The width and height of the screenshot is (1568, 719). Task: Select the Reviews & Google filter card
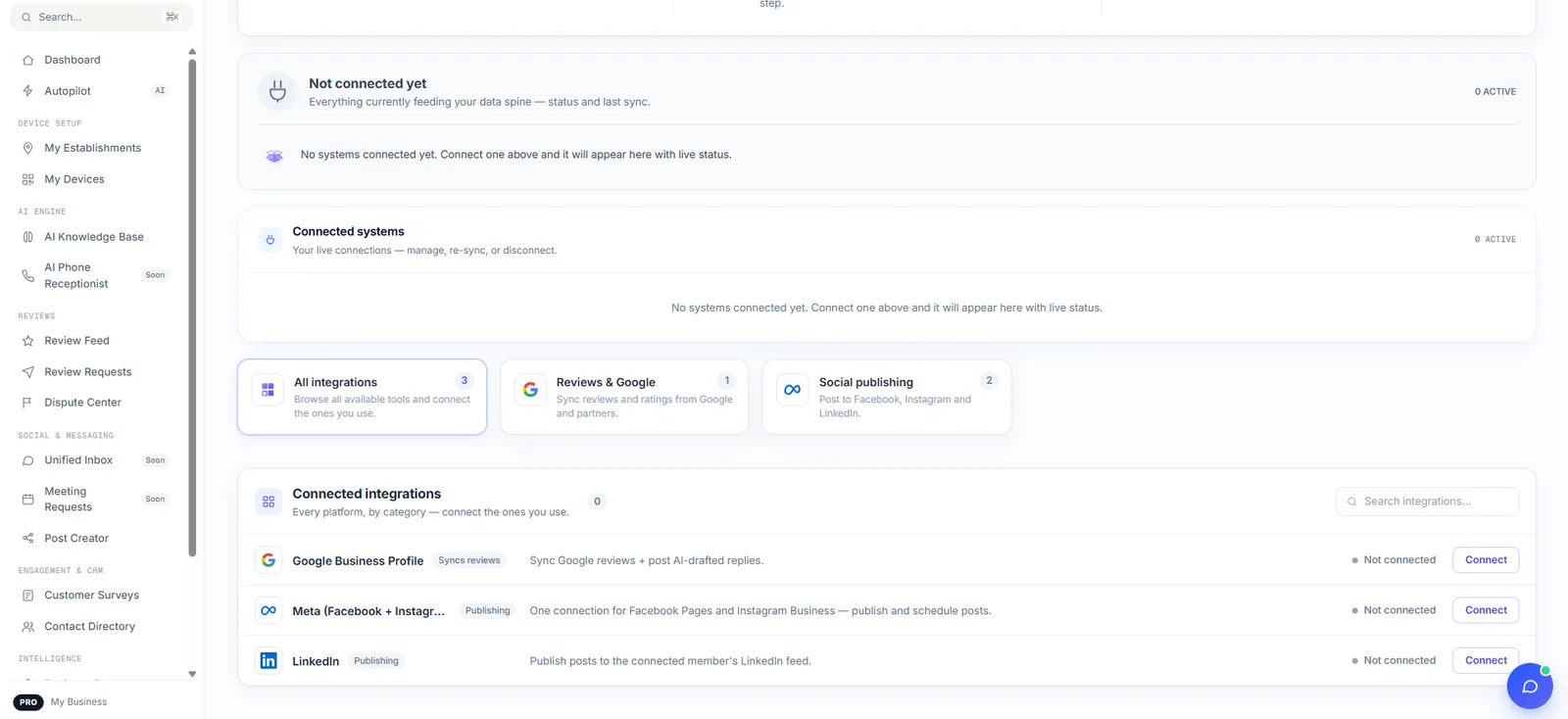click(624, 397)
